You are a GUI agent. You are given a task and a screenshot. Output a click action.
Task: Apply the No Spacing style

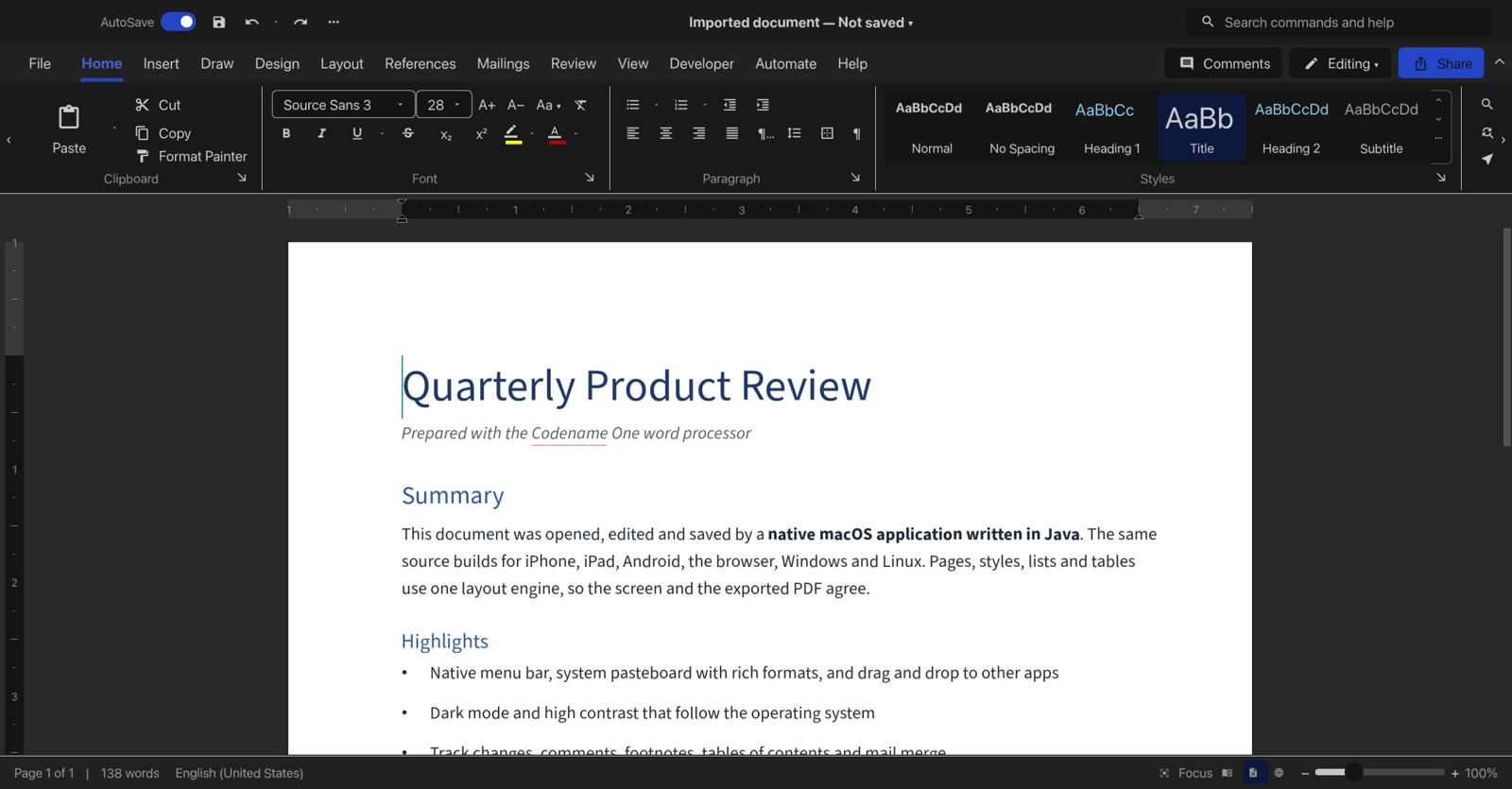(x=1022, y=127)
